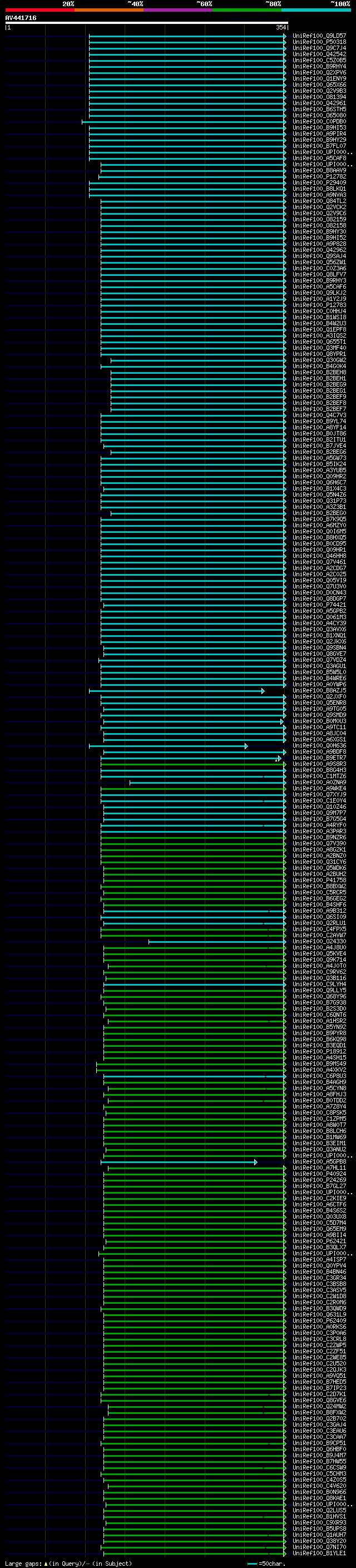356x1568 pixels.
Task: Select the UniRef100_C1MTZ6 label
Action: tap(319, 776)
